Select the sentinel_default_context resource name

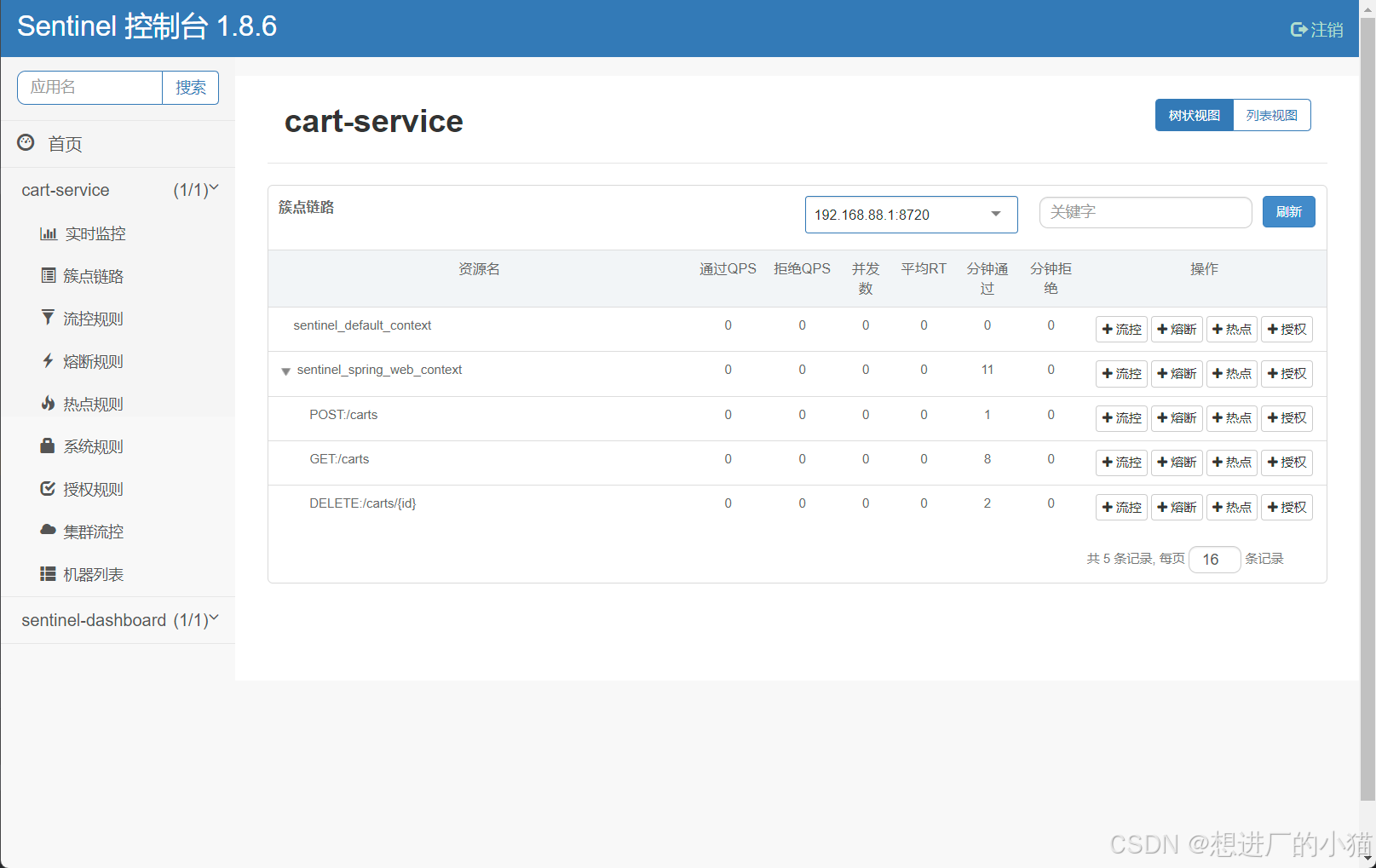coord(362,325)
